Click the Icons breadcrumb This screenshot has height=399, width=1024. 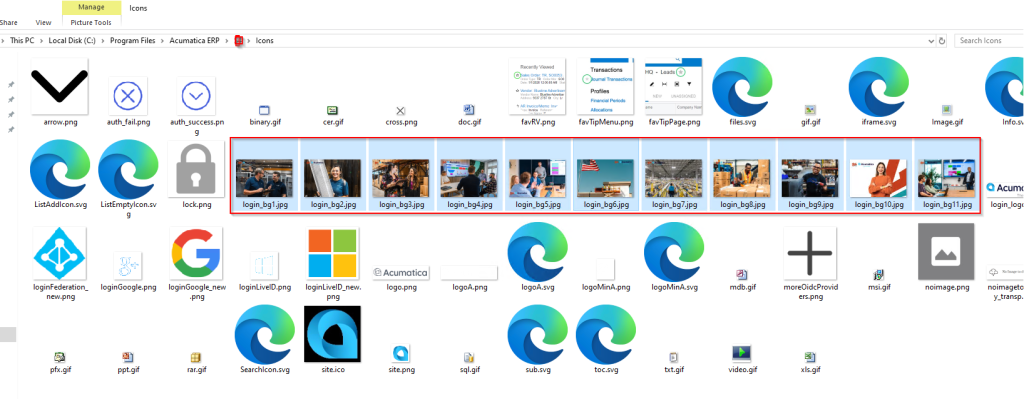[264, 40]
